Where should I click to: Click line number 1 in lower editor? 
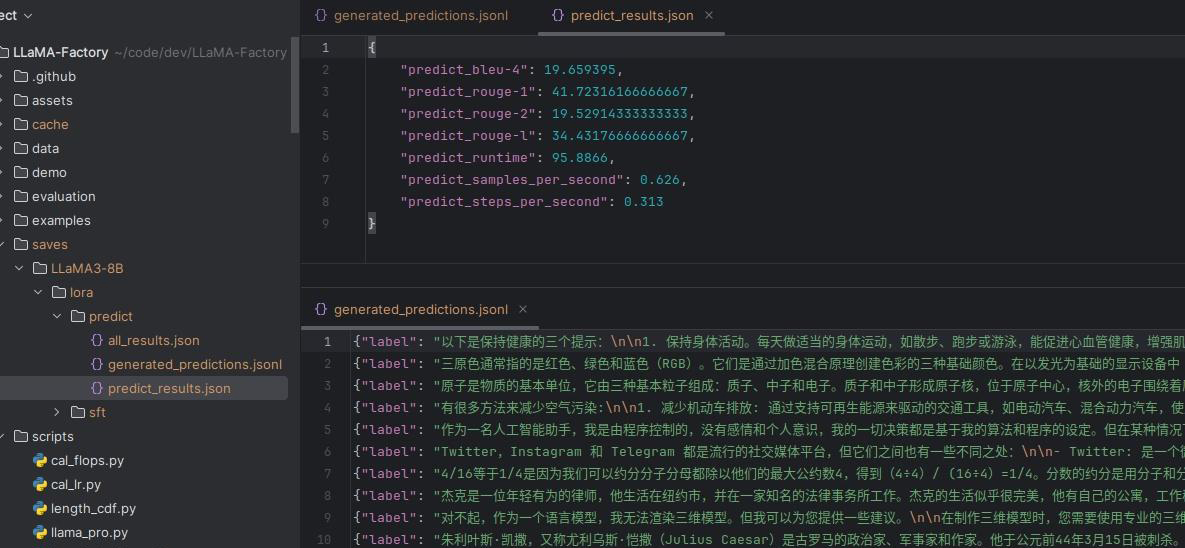(326, 342)
